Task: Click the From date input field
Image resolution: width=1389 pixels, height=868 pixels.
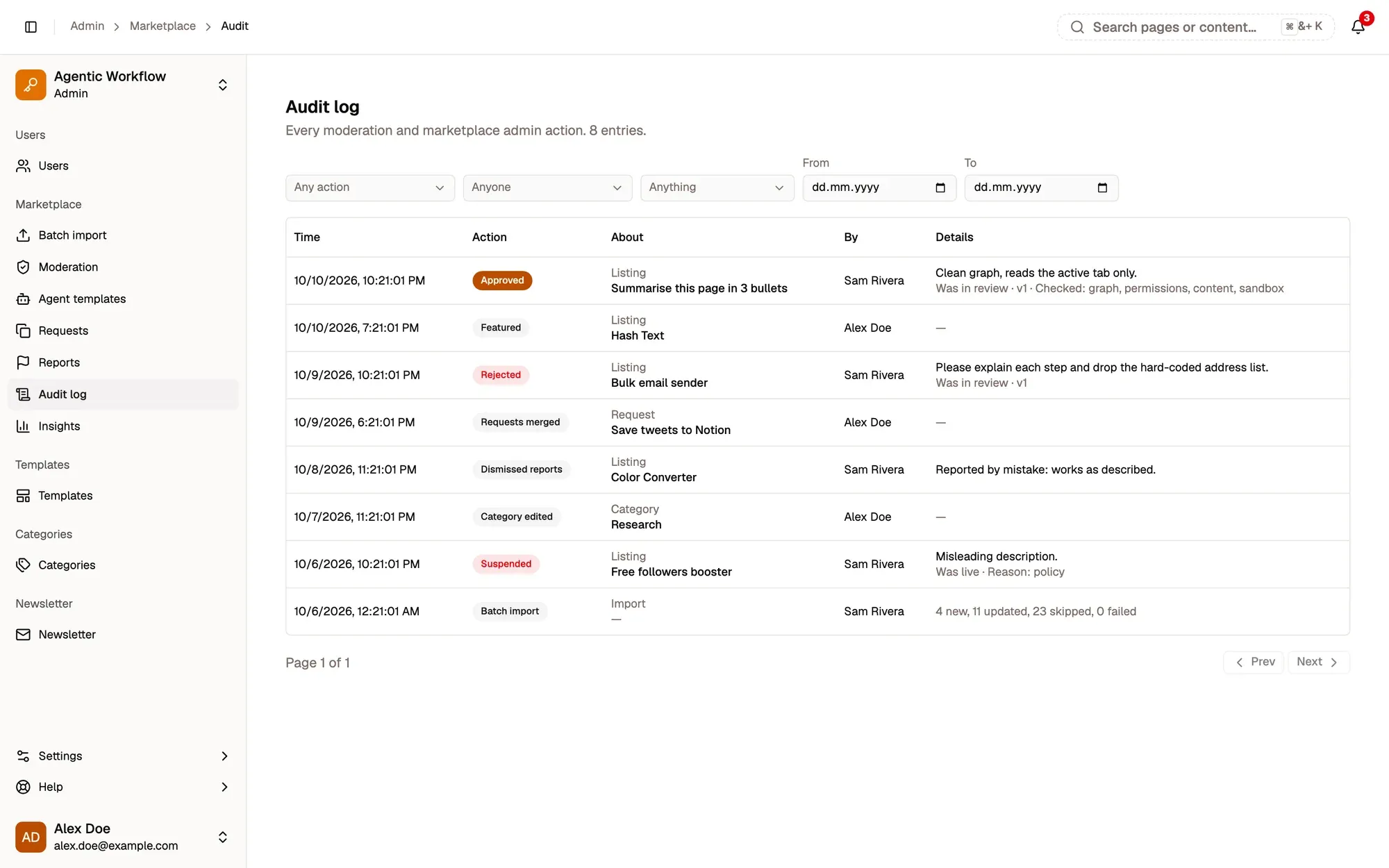Action: click(x=879, y=187)
